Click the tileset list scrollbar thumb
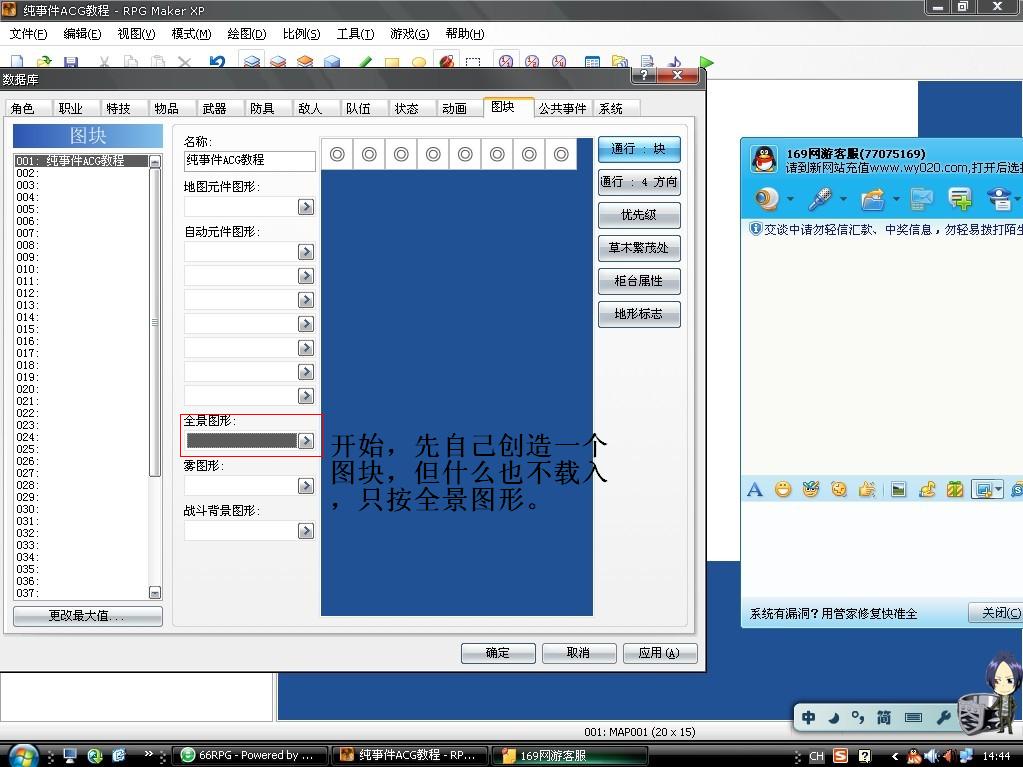Viewport: 1023px width, 767px height. 155,322
